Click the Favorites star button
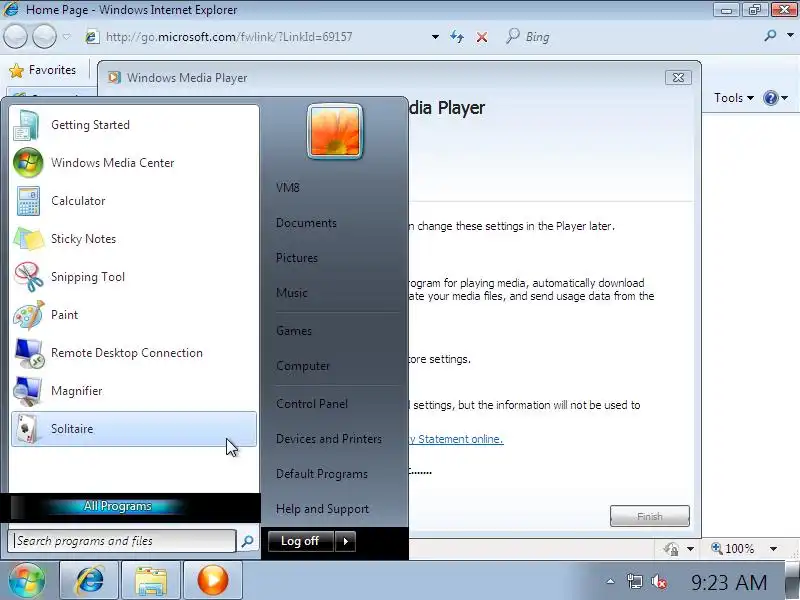Screen dimensions: 800x600 (42, 70)
